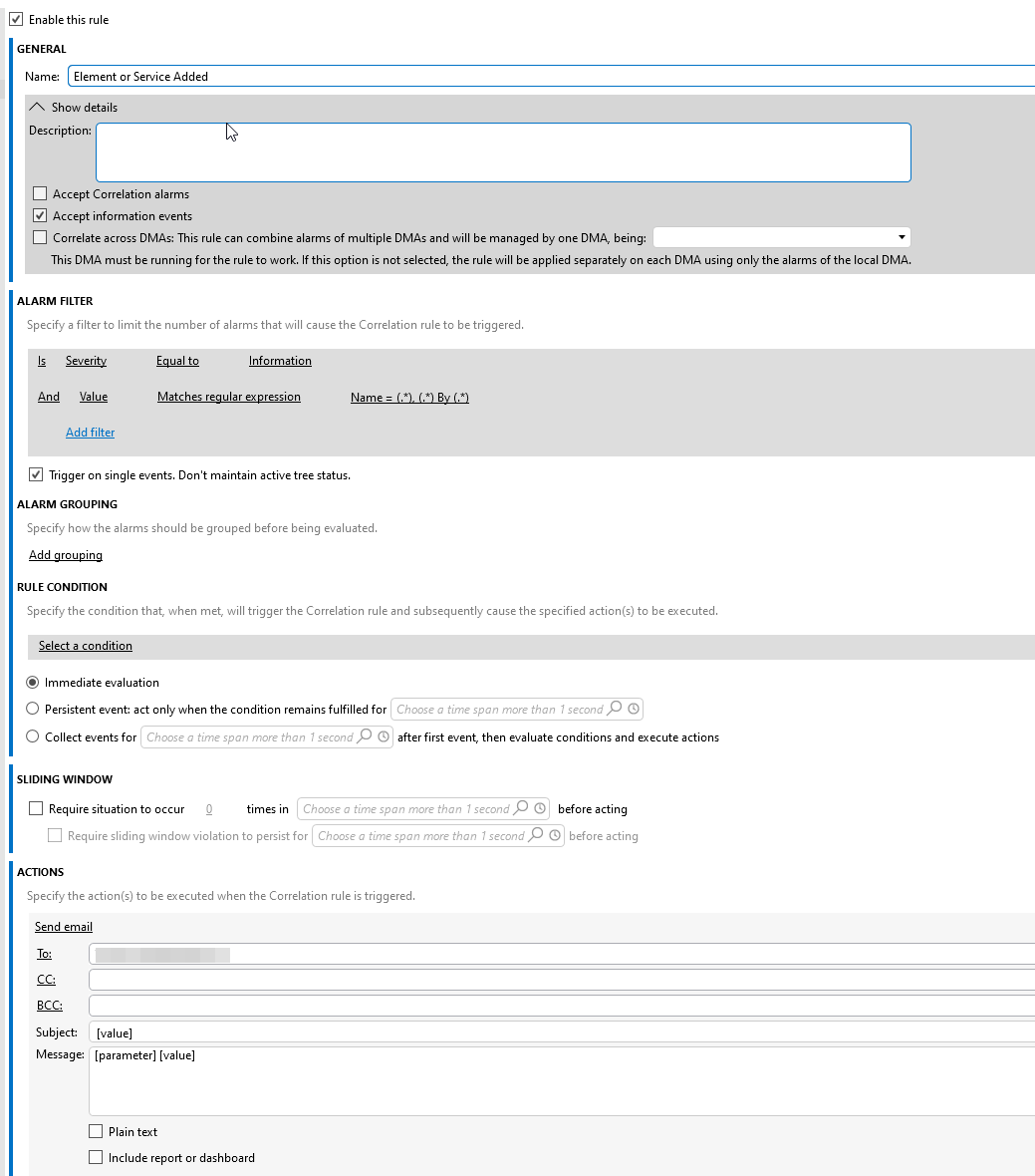Click clock icon in sliding window persist field
The width and height of the screenshot is (1035, 1176).
click(555, 835)
